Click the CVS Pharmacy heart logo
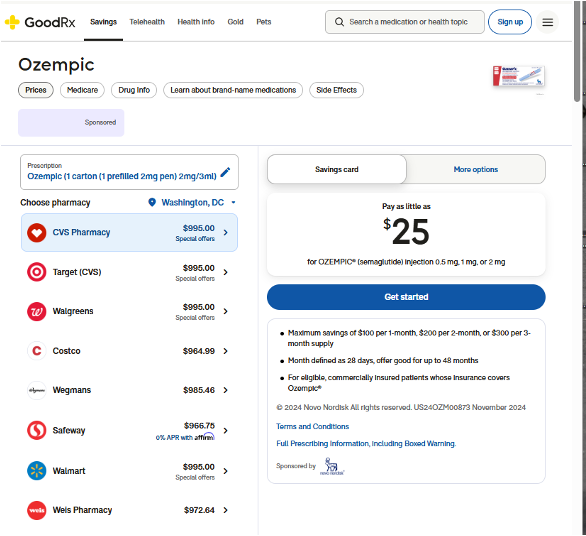586x536 pixels. tap(37, 232)
